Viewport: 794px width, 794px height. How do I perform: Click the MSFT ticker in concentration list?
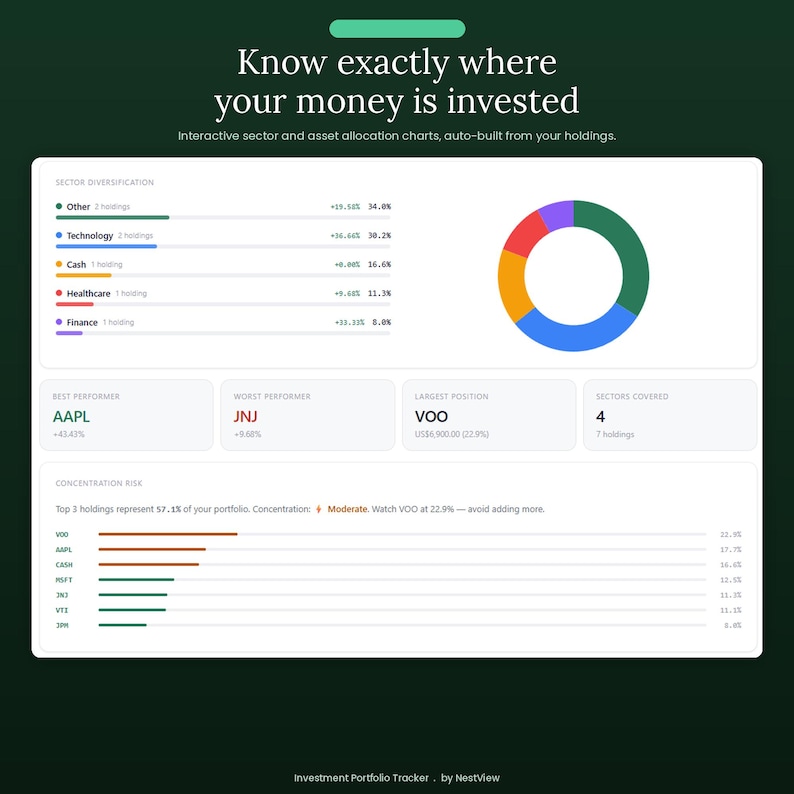(64, 580)
